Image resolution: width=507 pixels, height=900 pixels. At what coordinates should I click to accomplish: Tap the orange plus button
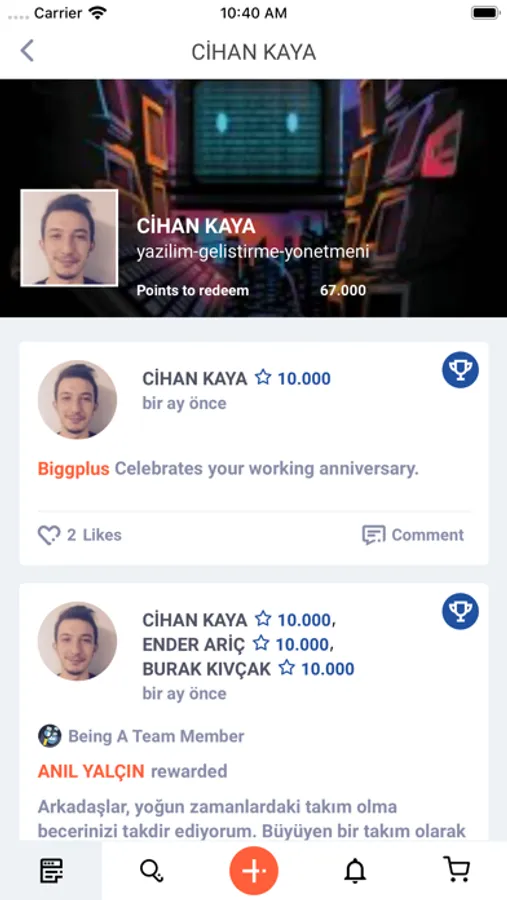254,871
